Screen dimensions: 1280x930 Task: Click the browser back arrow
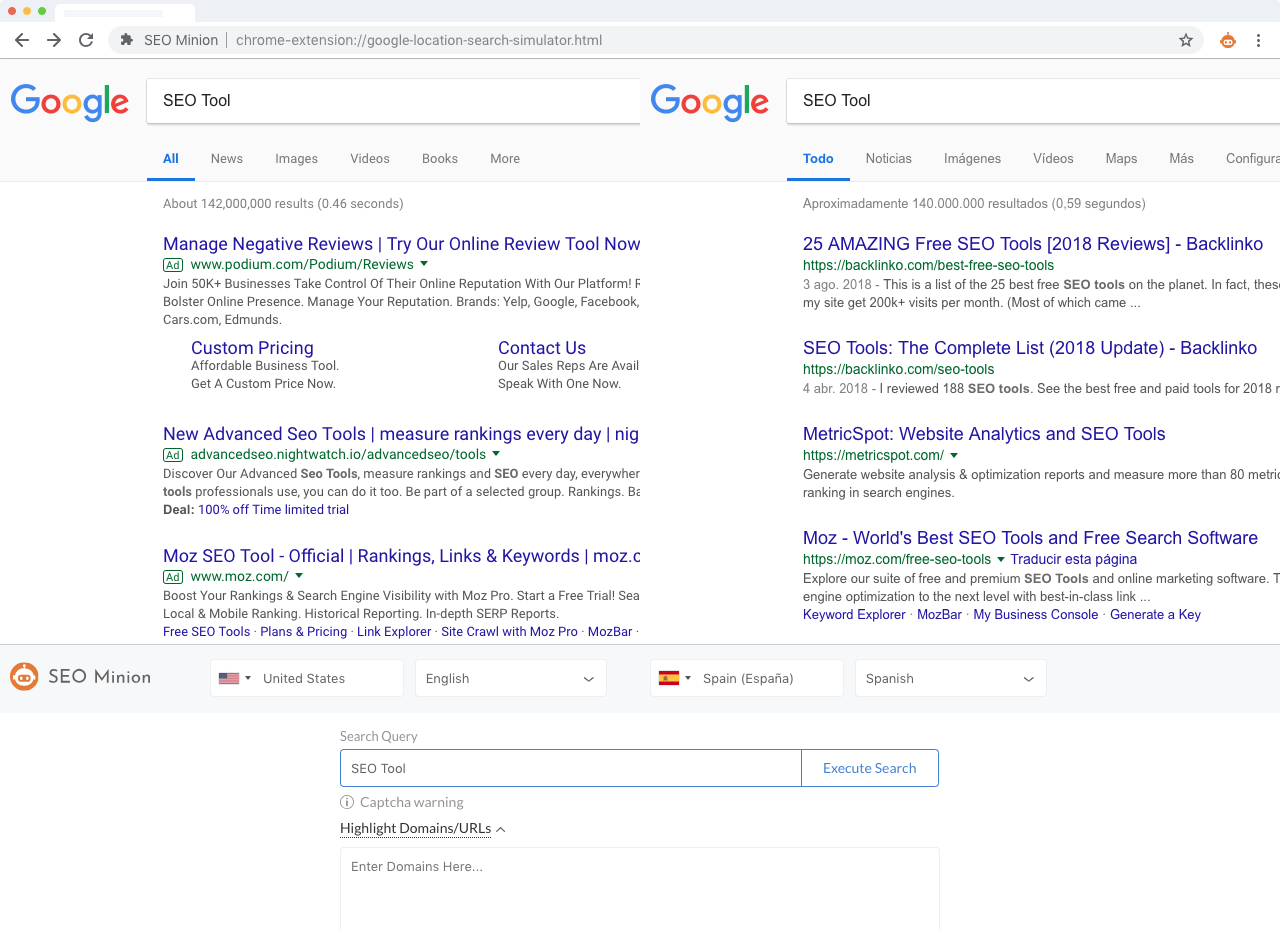[x=22, y=40]
